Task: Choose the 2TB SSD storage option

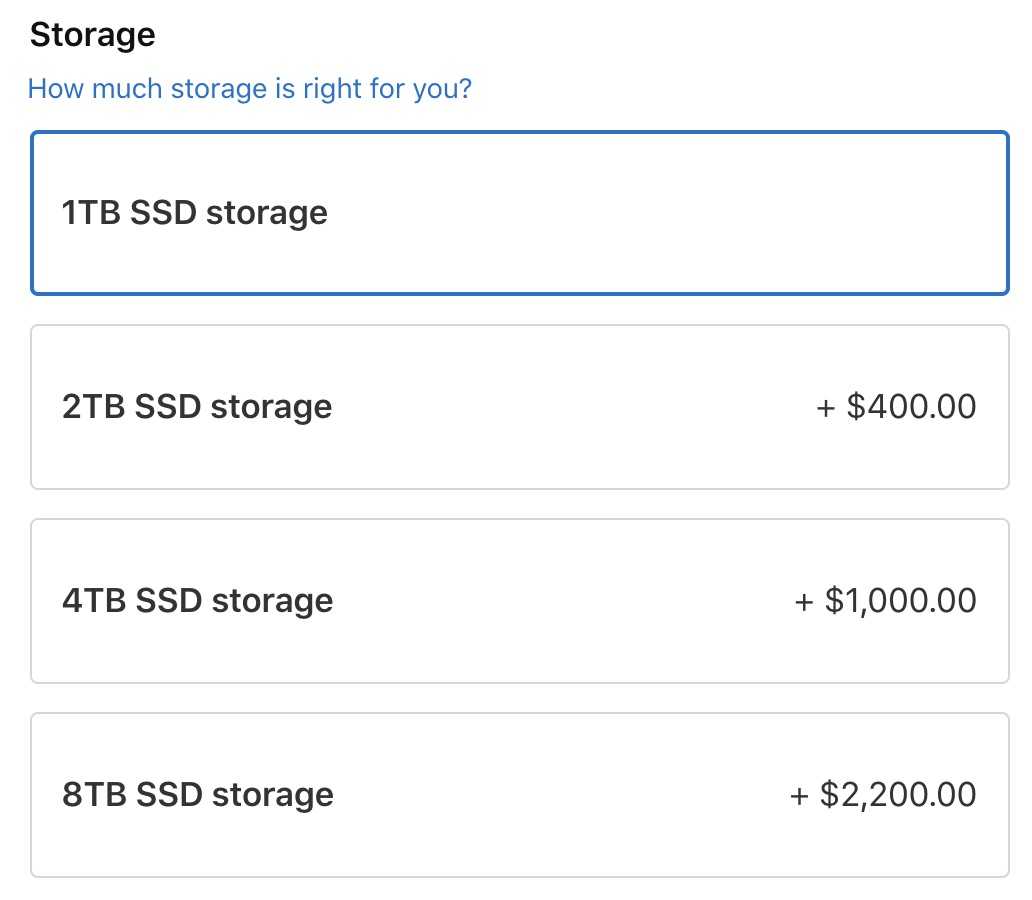Action: pyautogui.click(x=519, y=407)
